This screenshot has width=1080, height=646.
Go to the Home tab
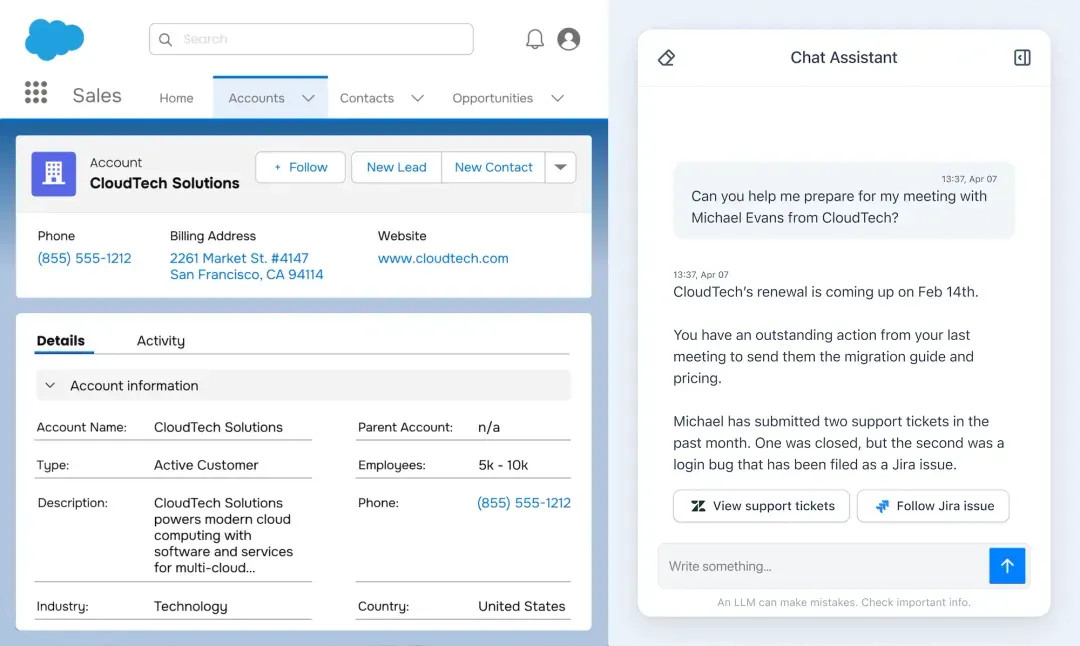[x=176, y=98]
